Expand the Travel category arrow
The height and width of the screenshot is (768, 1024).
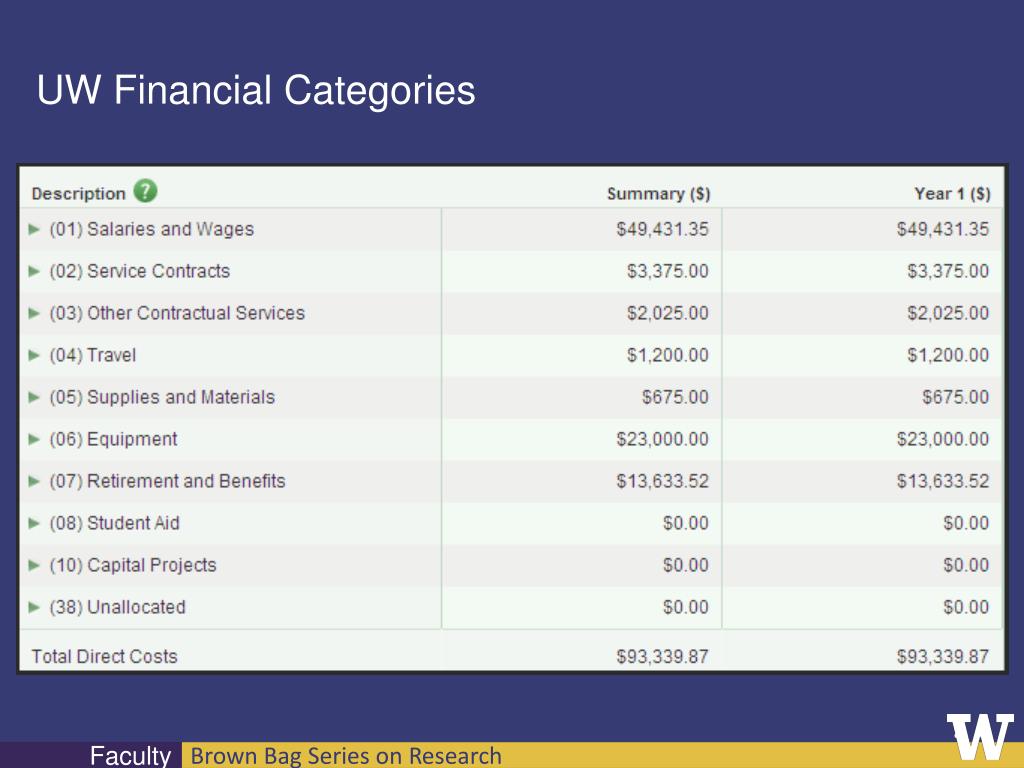point(35,355)
